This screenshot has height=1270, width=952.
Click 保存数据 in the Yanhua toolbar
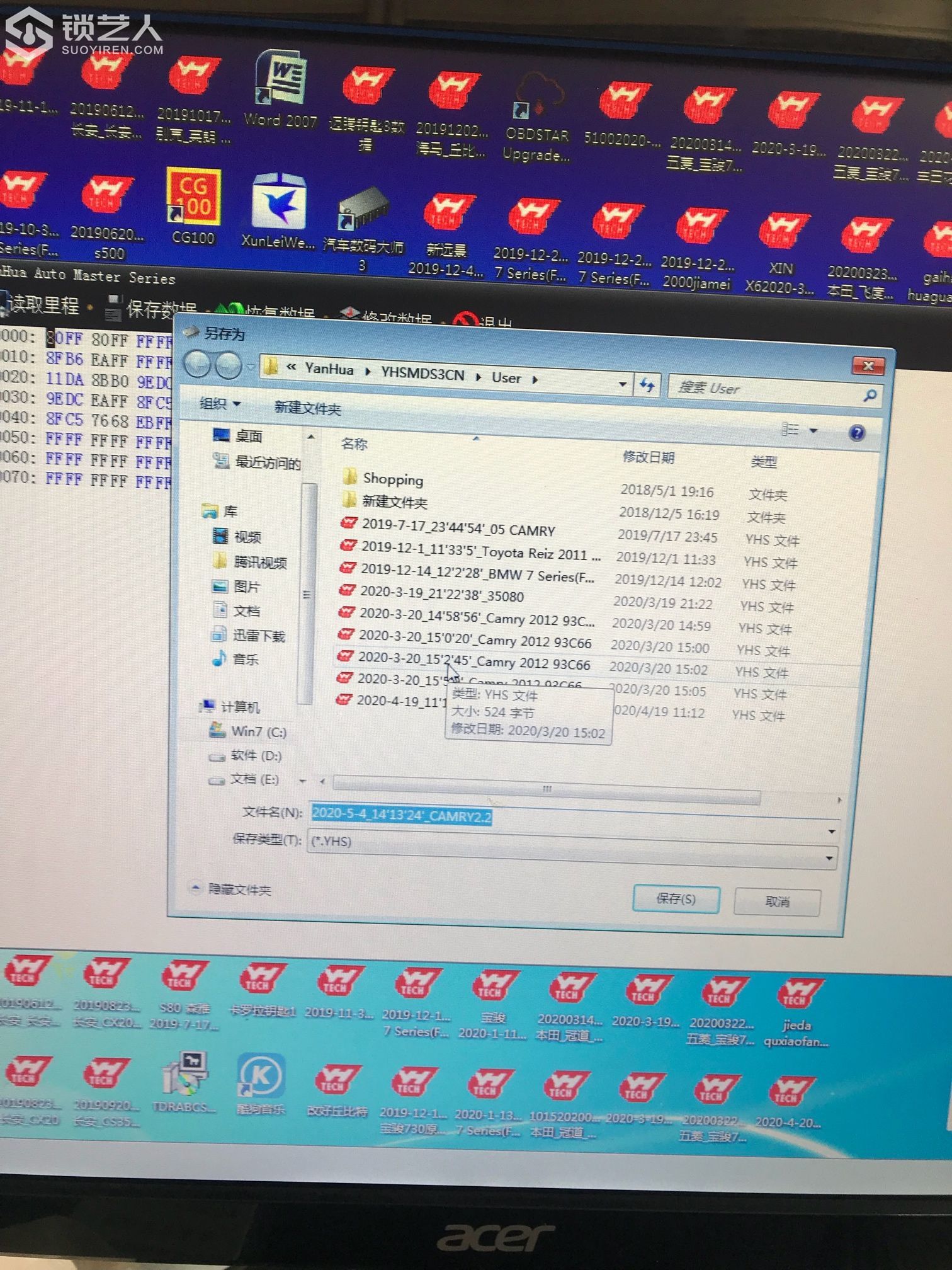point(151,309)
